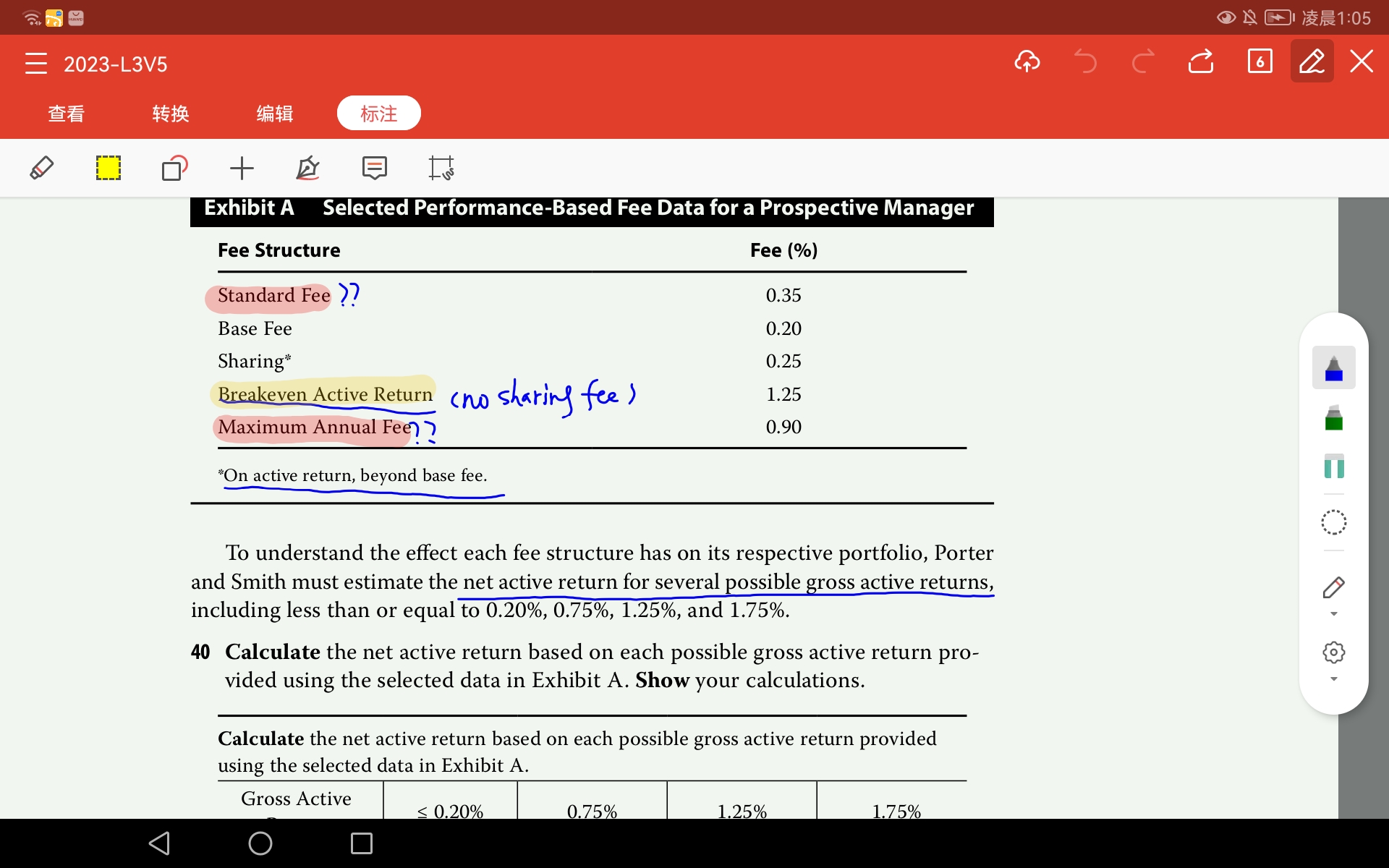Select the blue pen color
The height and width of the screenshot is (868, 1389).
[x=1334, y=367]
